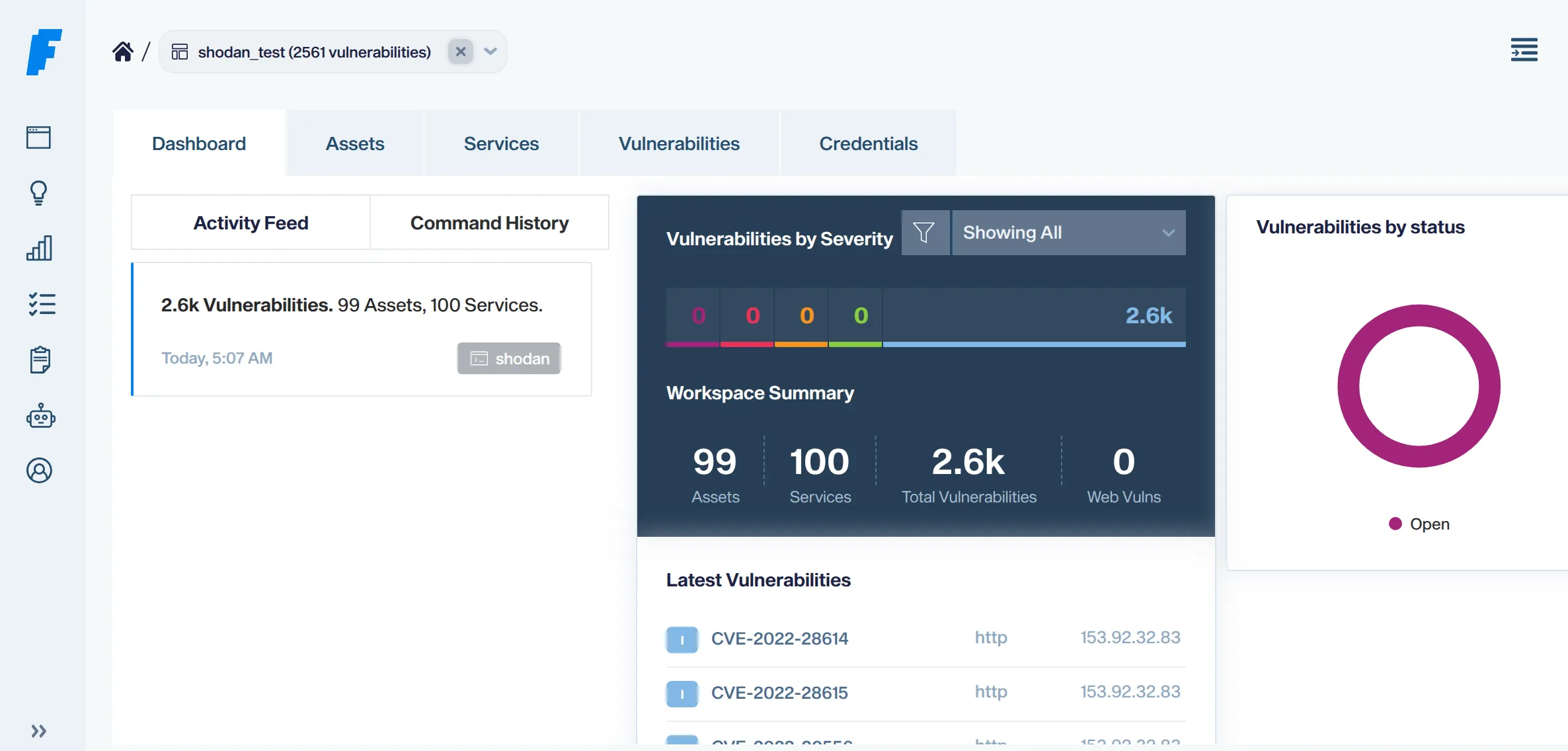1568x751 pixels.
Task: Click the shodan command tag
Action: 508,358
